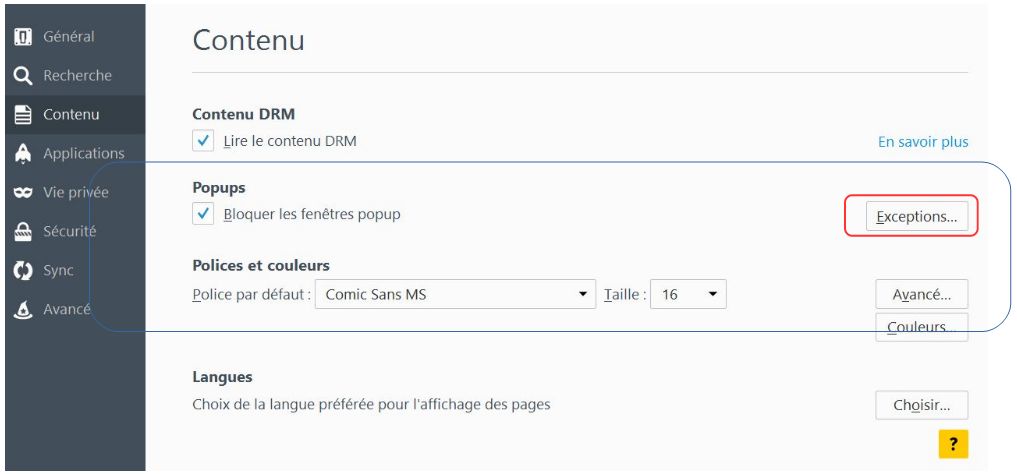
Task: Click the Recherche magnifying glass icon
Action: pos(22,76)
